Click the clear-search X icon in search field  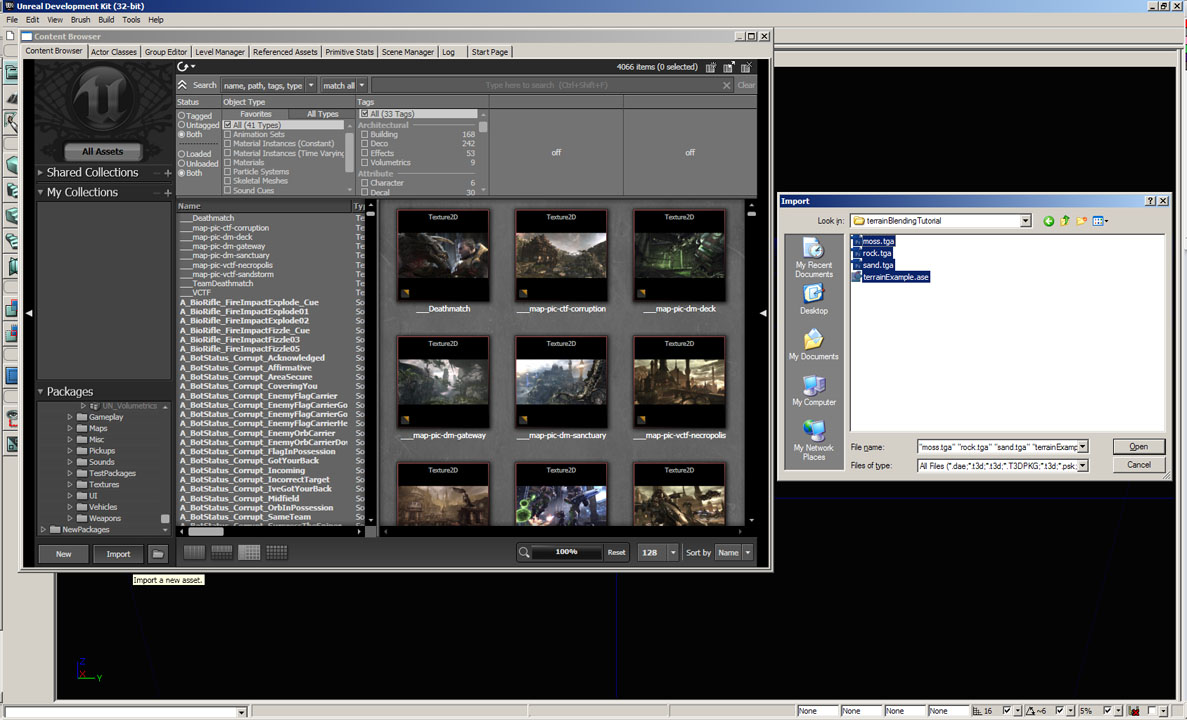point(727,86)
